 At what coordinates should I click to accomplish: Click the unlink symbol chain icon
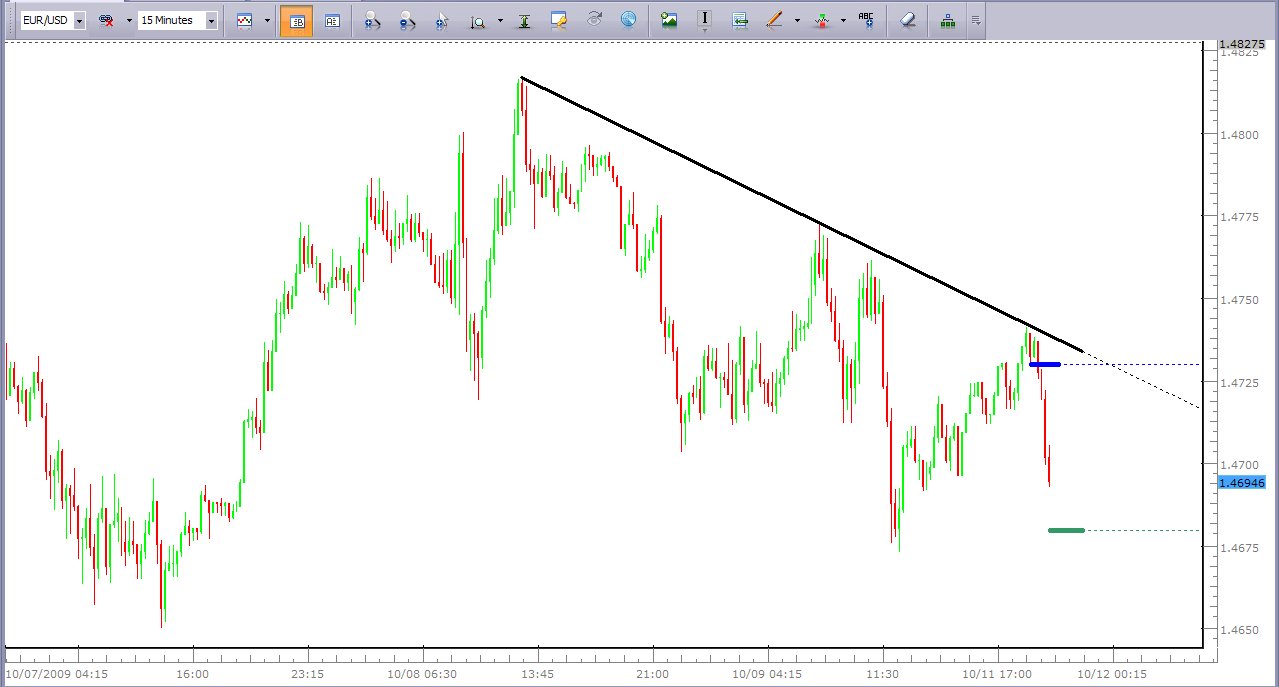[x=106, y=20]
